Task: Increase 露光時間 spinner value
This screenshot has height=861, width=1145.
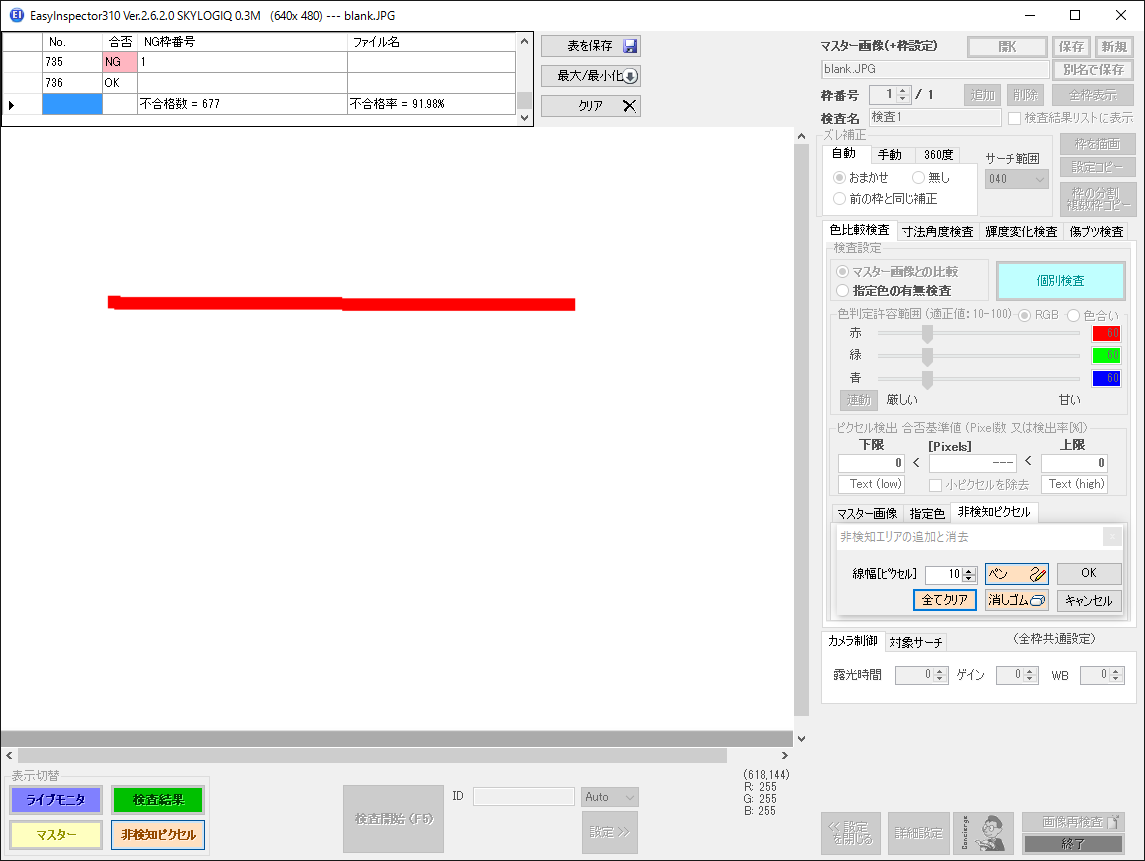Action: click(941, 671)
